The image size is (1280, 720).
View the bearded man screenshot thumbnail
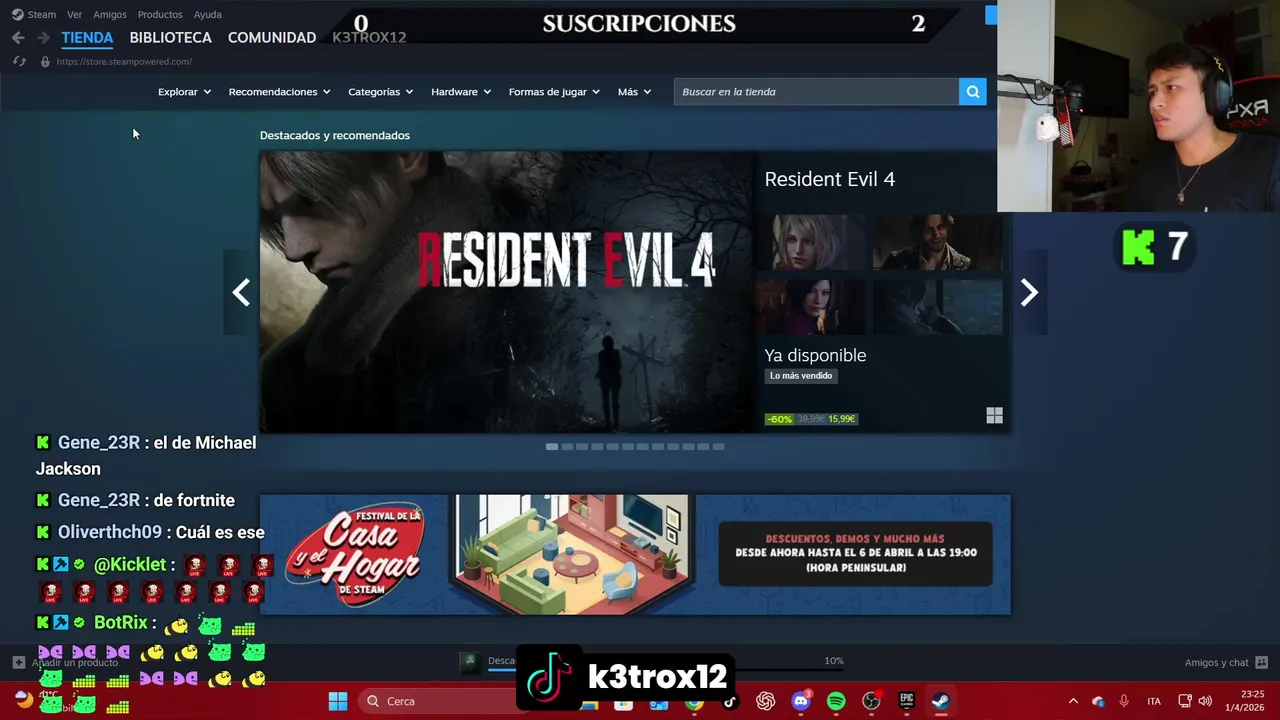(x=938, y=243)
